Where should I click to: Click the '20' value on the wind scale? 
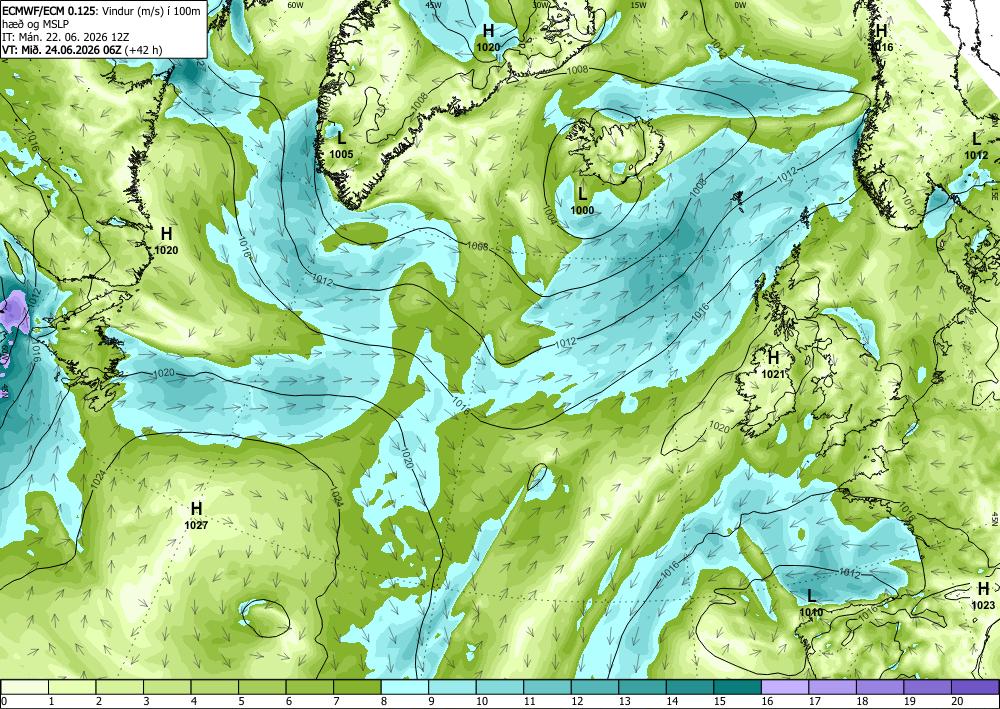[957, 701]
